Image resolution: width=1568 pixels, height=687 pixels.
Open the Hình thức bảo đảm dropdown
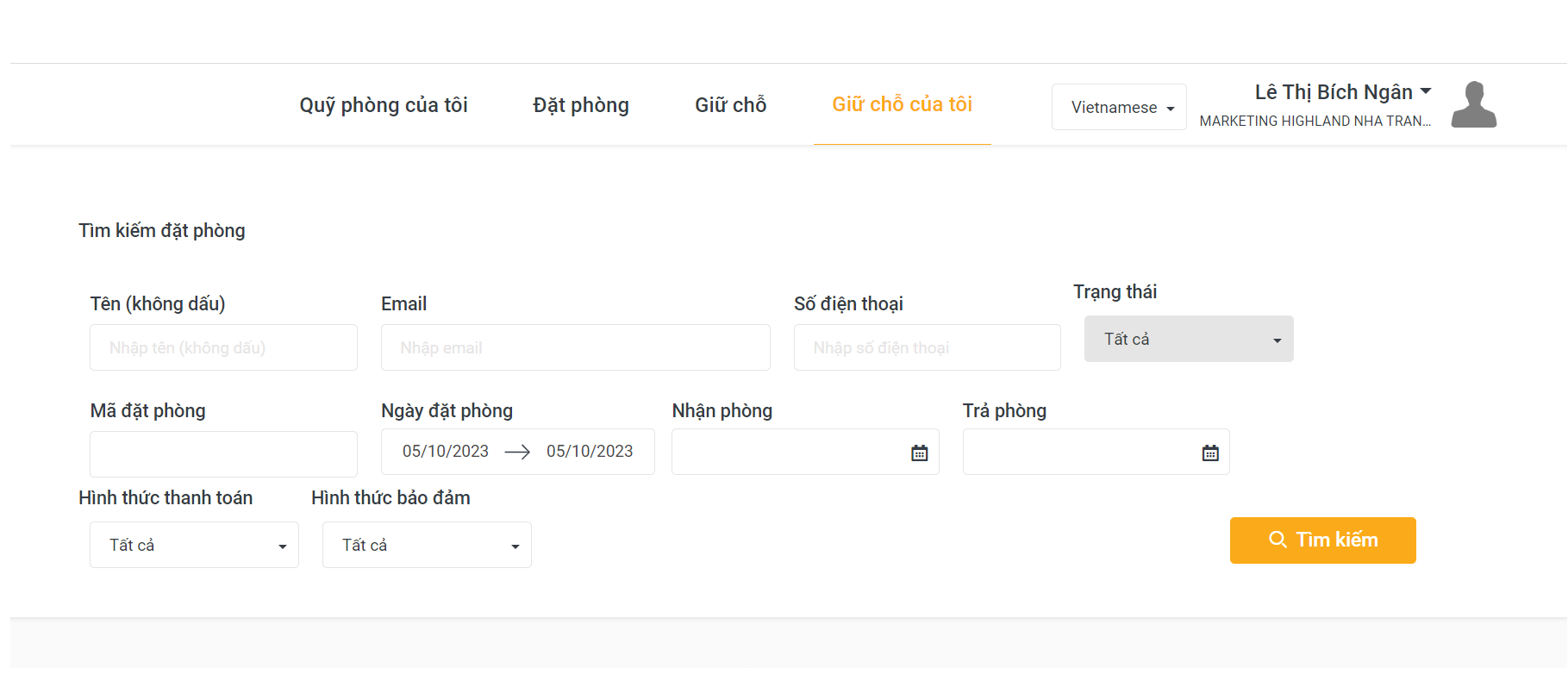point(427,545)
